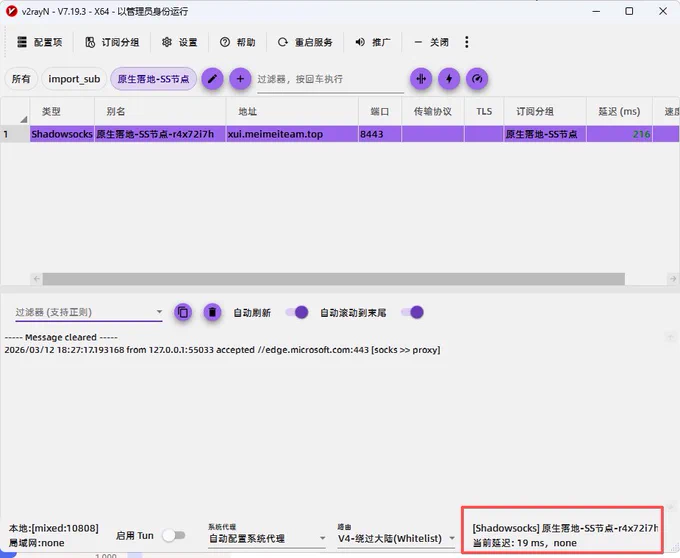Open the 设置 menu
This screenshot has height=558, width=680.
[180, 42]
